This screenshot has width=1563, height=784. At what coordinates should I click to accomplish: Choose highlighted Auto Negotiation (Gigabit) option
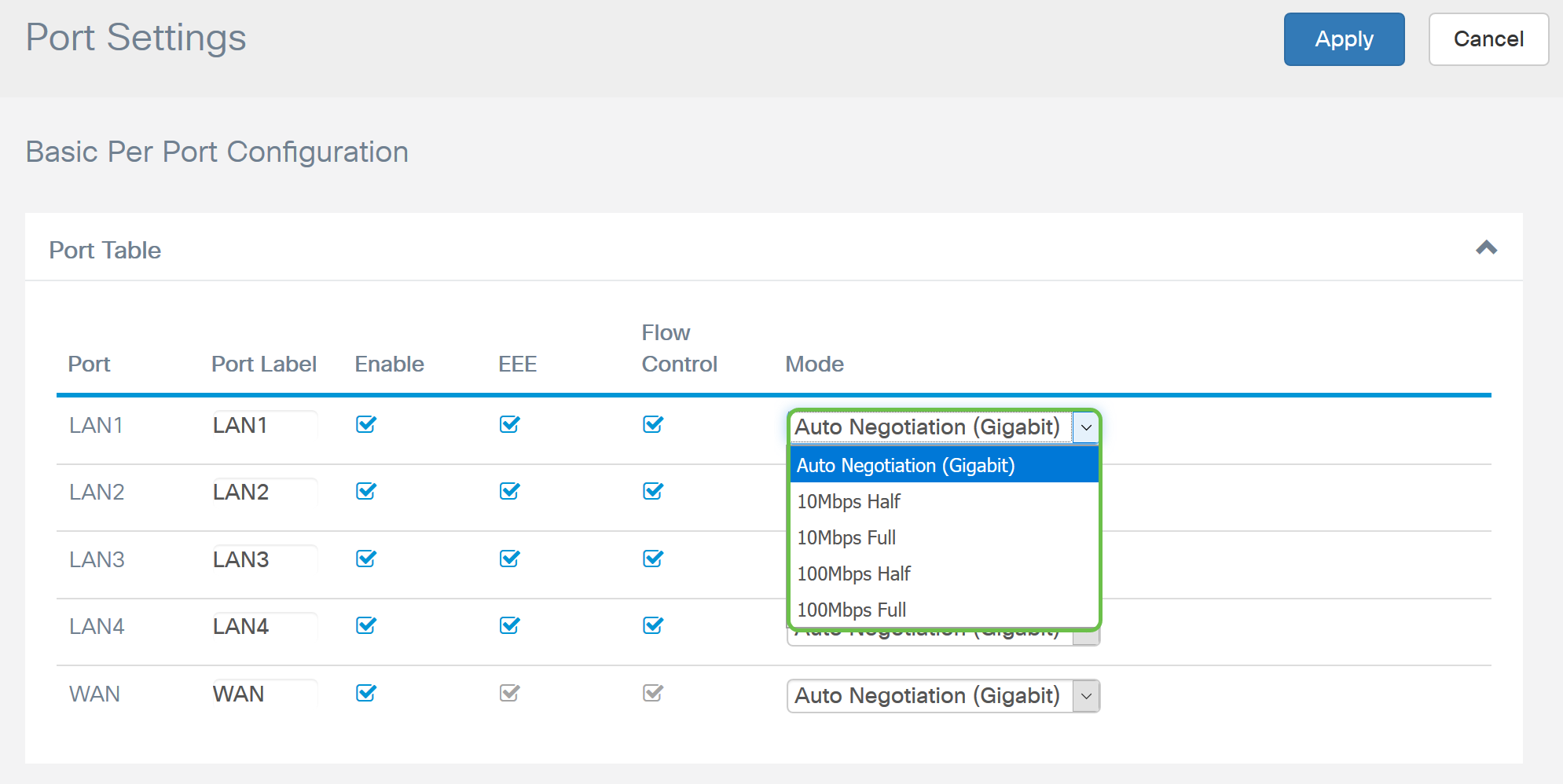coord(905,465)
